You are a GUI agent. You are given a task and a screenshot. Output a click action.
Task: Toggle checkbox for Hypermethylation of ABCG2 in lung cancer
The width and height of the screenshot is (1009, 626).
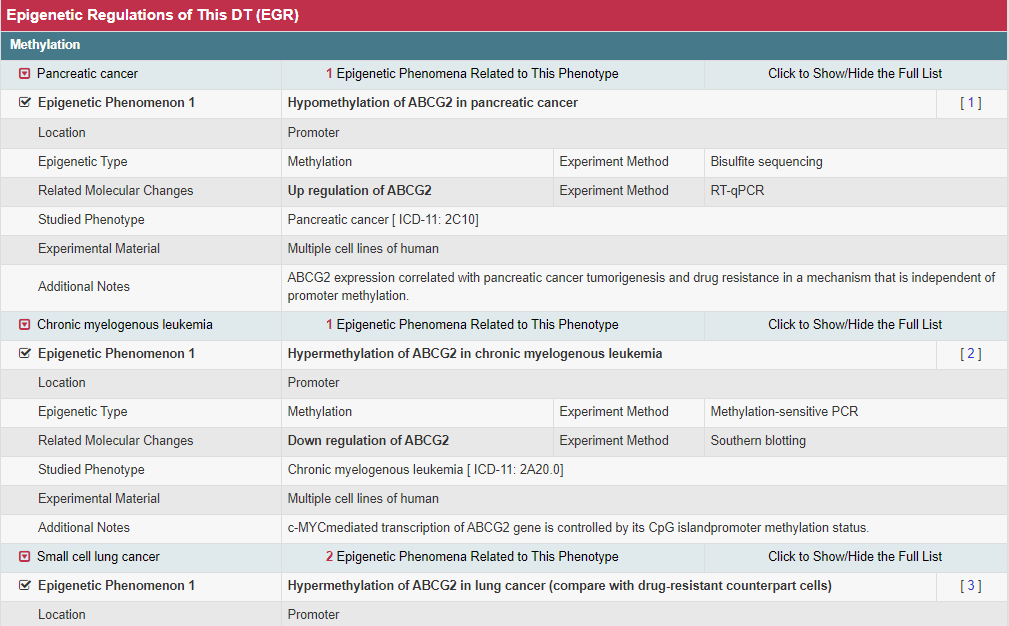point(25,586)
